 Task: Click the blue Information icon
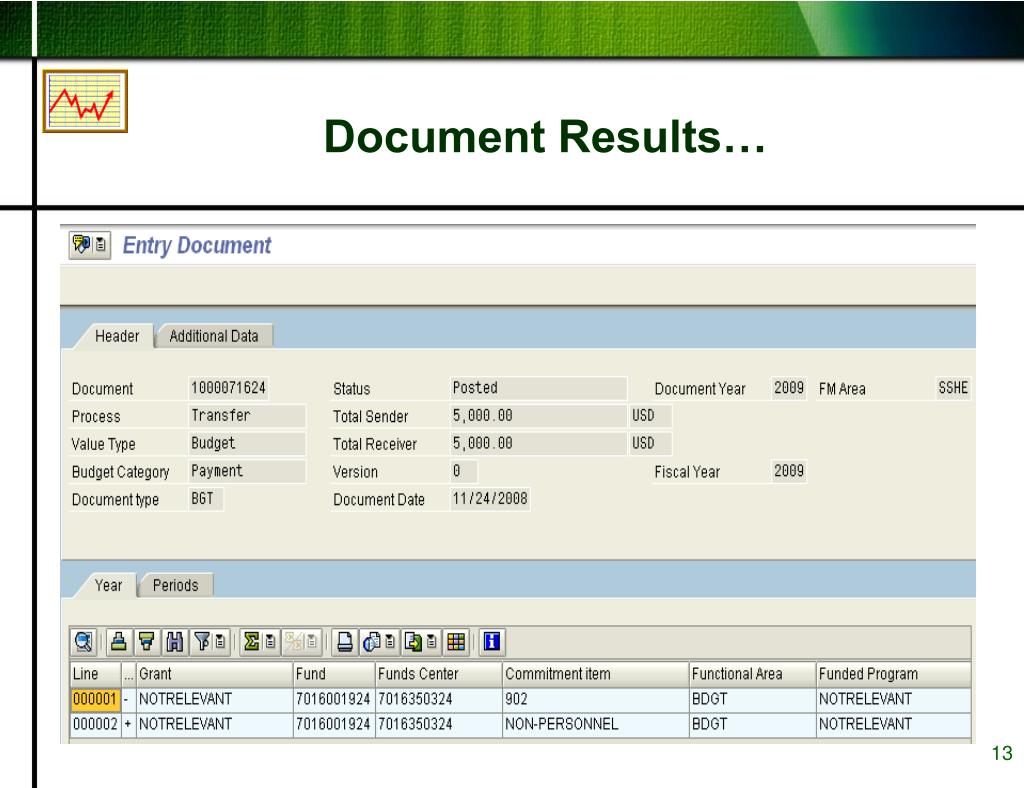click(491, 641)
